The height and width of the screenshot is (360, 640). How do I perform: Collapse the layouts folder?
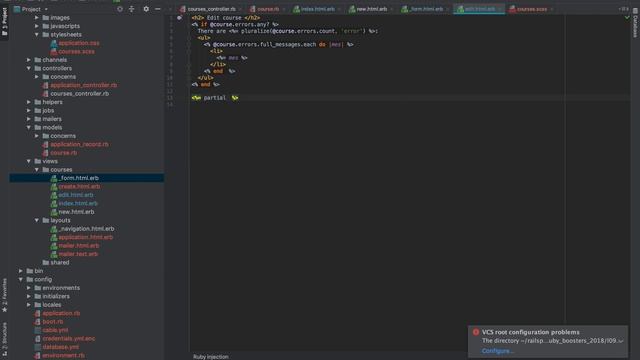click(37, 220)
